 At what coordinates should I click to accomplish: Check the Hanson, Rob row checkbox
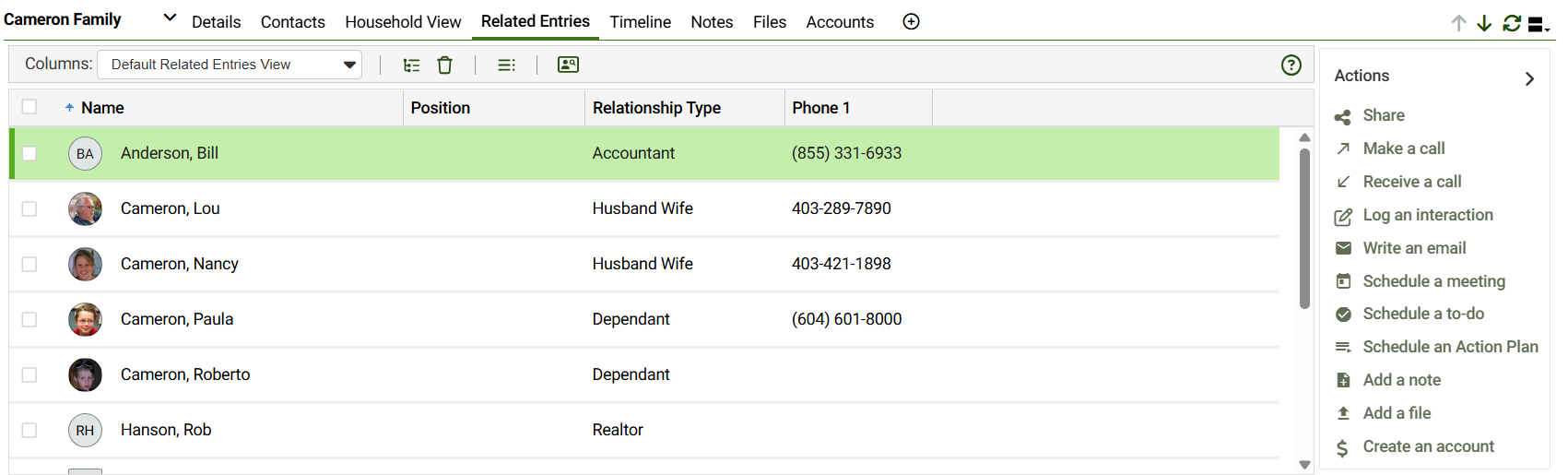pos(29,430)
